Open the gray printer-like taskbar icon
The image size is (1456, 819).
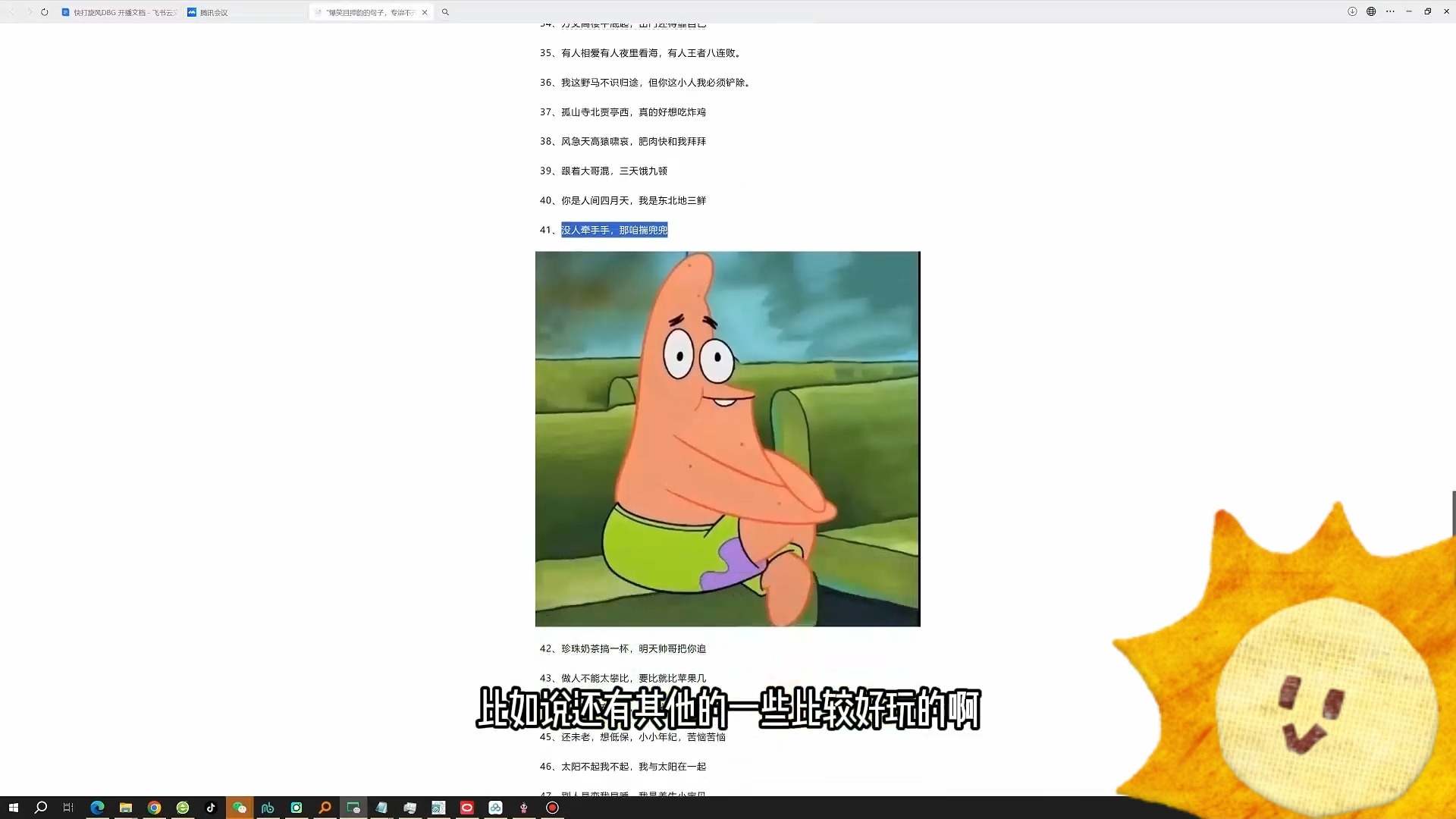(x=410, y=808)
